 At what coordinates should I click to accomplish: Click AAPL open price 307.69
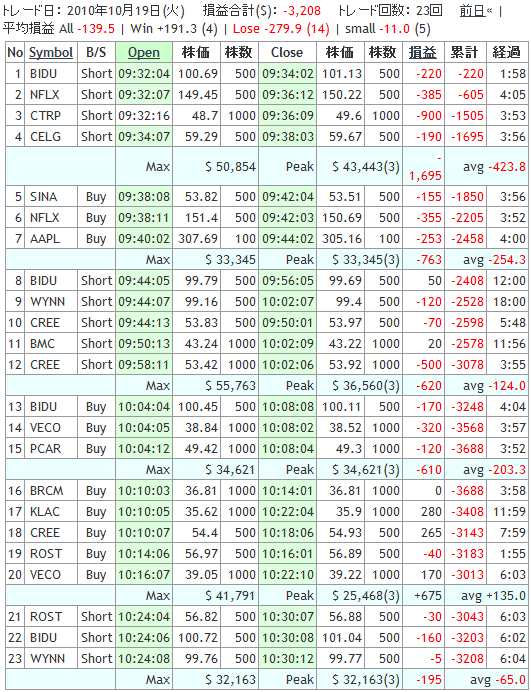198,239
